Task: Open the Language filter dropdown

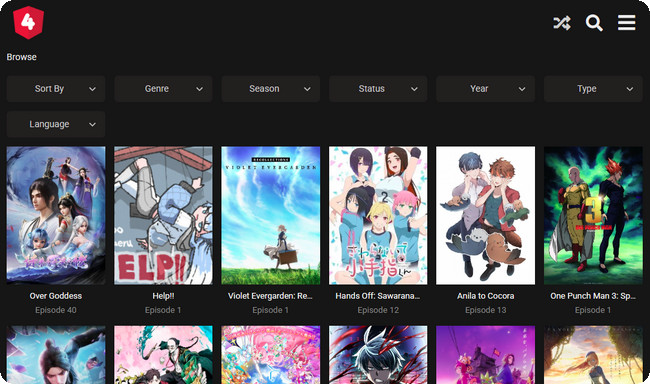Action: tap(56, 124)
